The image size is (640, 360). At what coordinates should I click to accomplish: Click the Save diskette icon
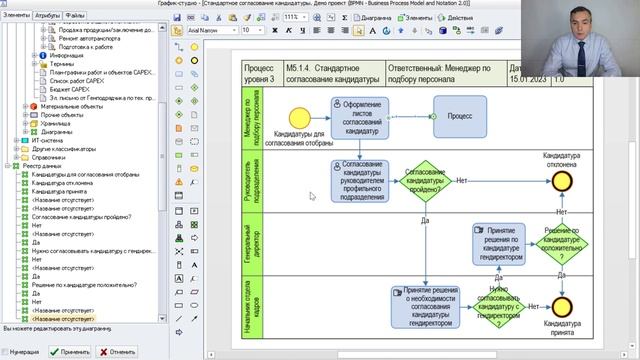pos(177,18)
